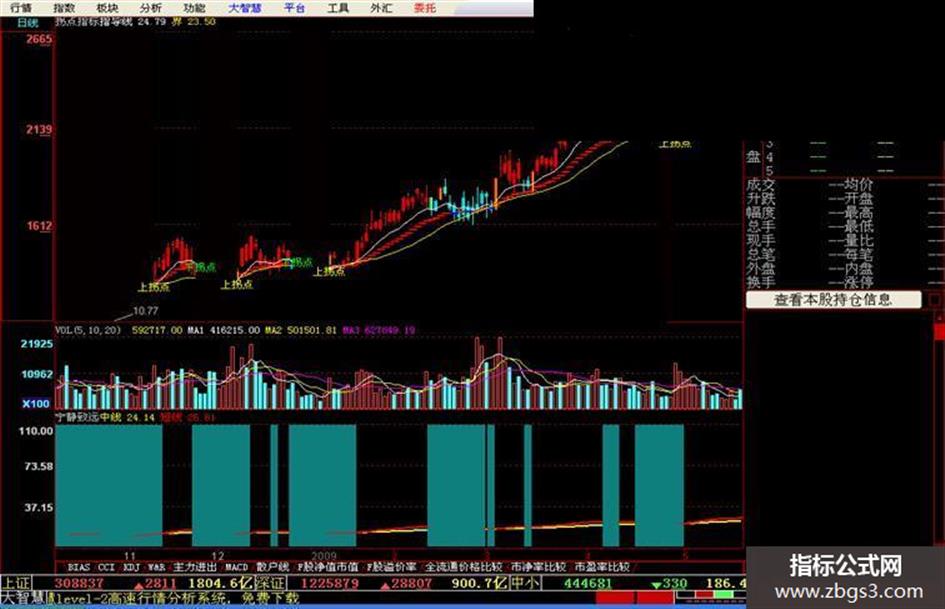This screenshot has height=609, width=945.
Task: Click the red 委托 menu item
Action: pyautogui.click(x=425, y=8)
